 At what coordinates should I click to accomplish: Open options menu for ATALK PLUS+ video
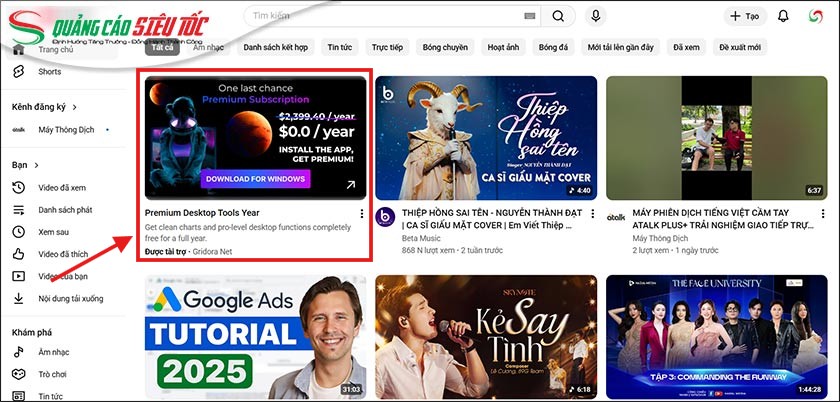(823, 214)
